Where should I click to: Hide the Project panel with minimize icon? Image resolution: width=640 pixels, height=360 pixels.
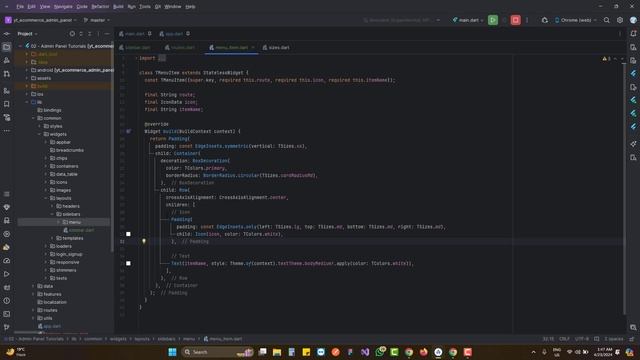click(107, 33)
